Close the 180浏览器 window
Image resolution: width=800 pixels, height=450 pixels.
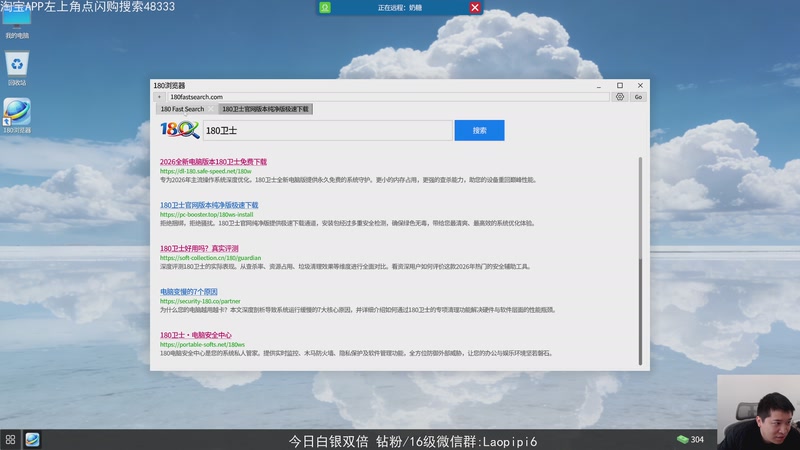(640, 86)
